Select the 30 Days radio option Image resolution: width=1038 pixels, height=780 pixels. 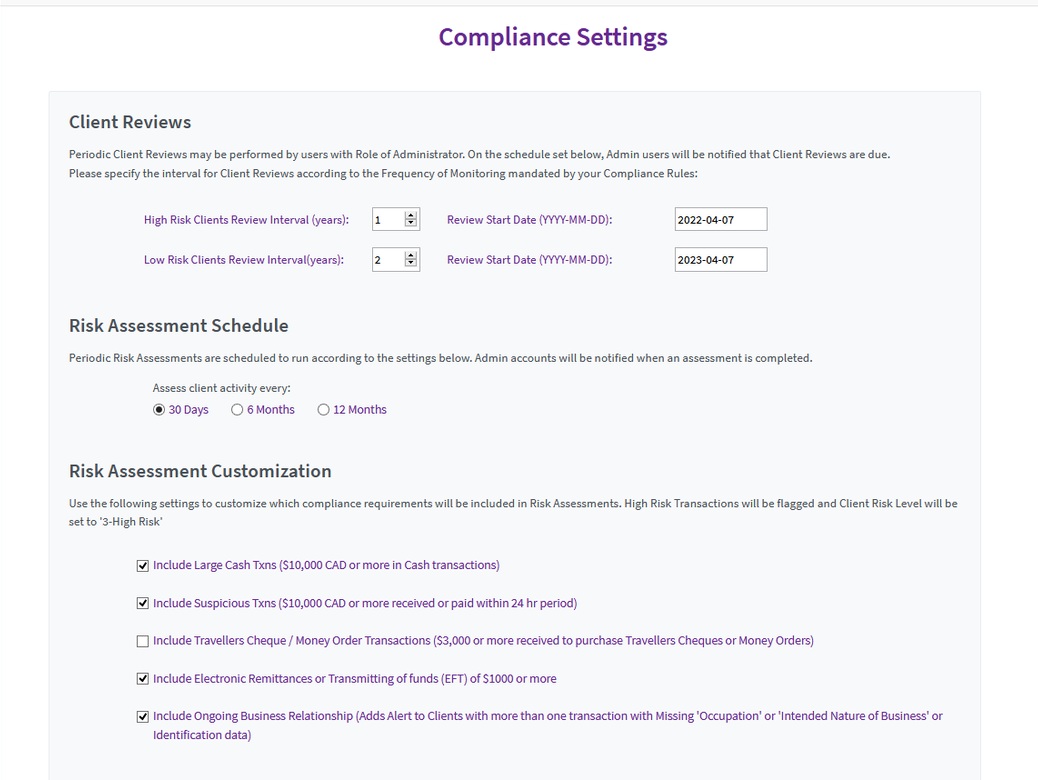click(159, 410)
